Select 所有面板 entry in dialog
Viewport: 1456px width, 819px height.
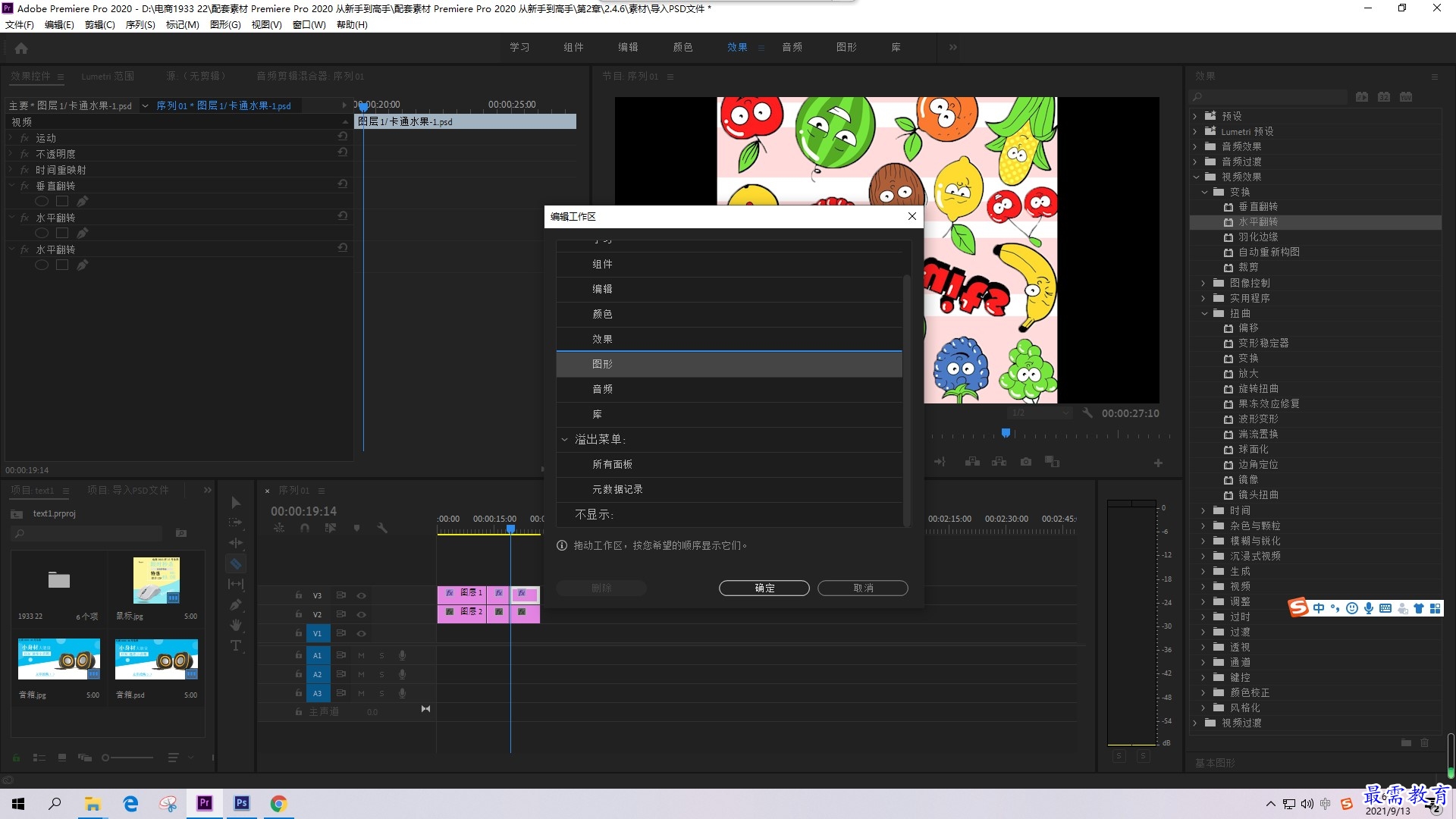(x=730, y=464)
